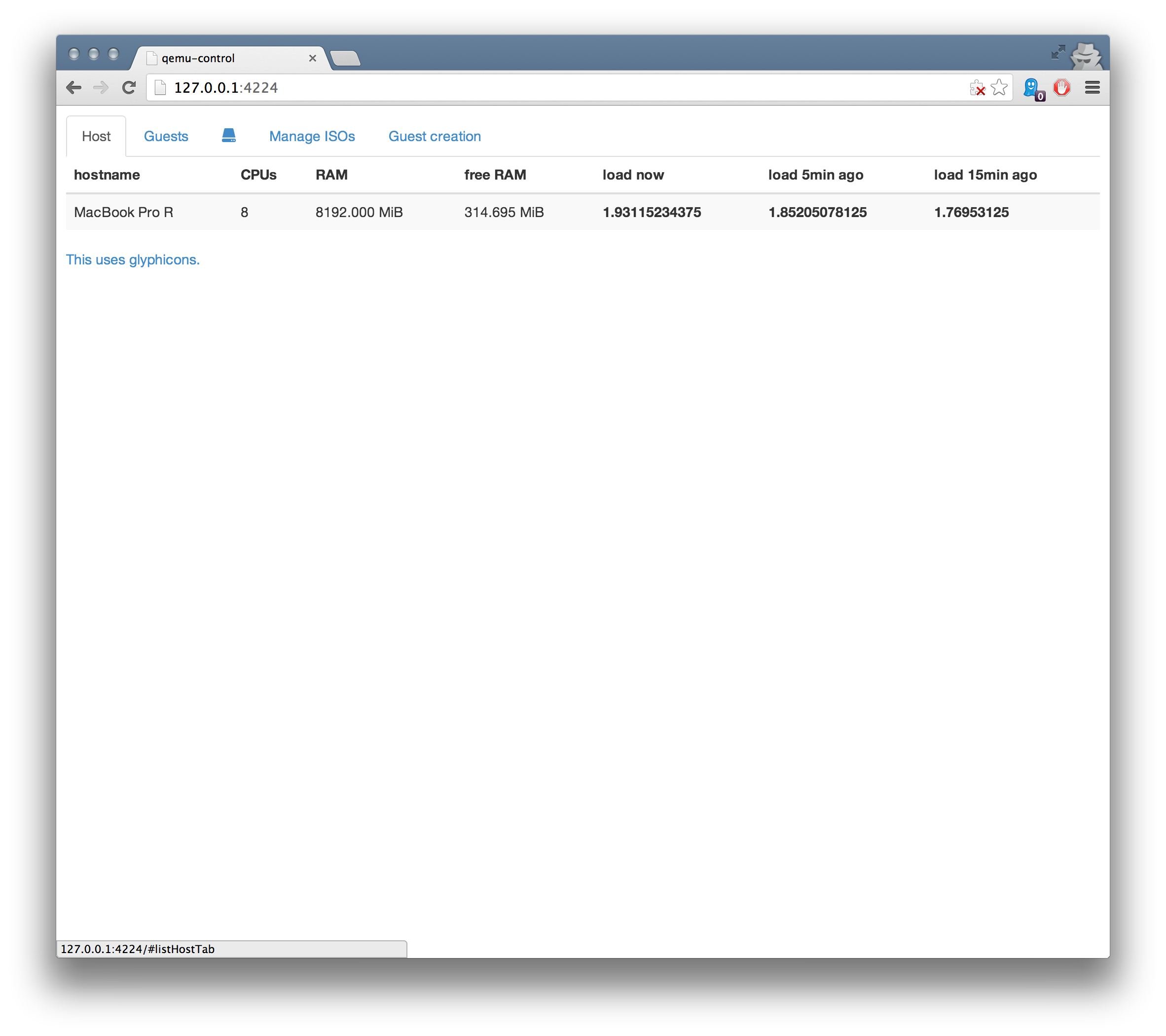Click the incognito spy icon
The image size is (1166, 1036).
point(1087,56)
